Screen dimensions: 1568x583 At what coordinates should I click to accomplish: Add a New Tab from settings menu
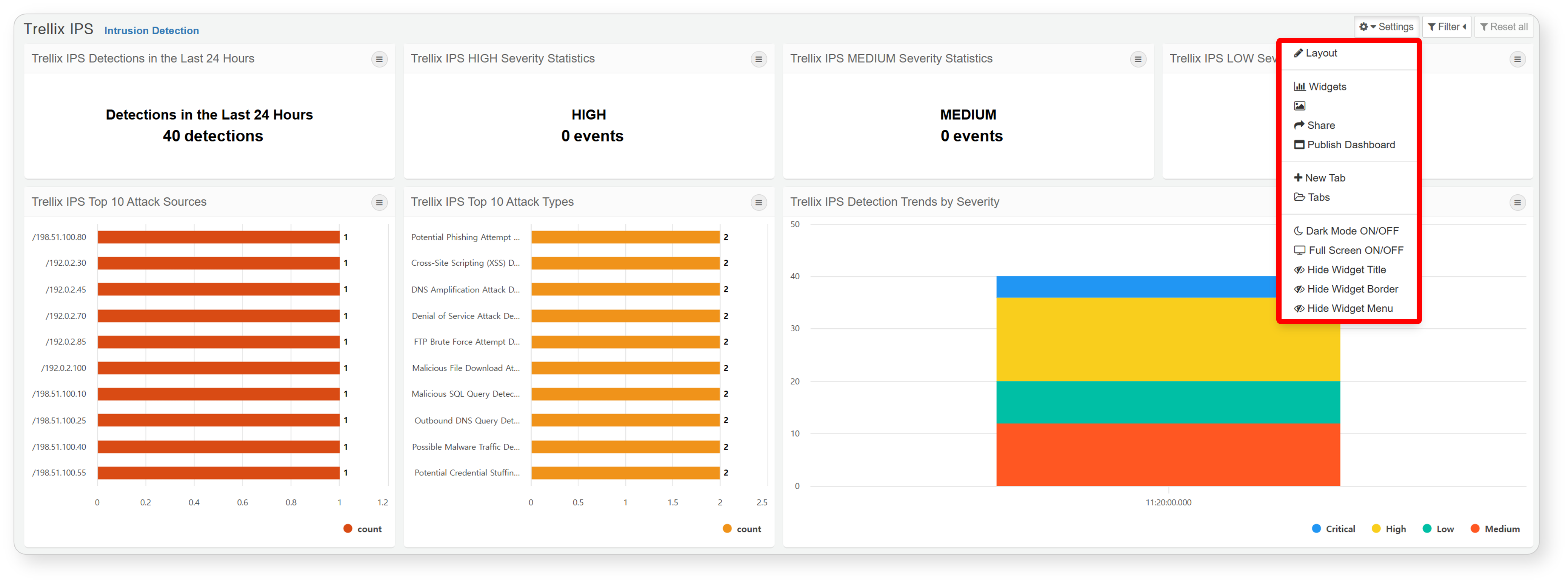coord(1319,178)
